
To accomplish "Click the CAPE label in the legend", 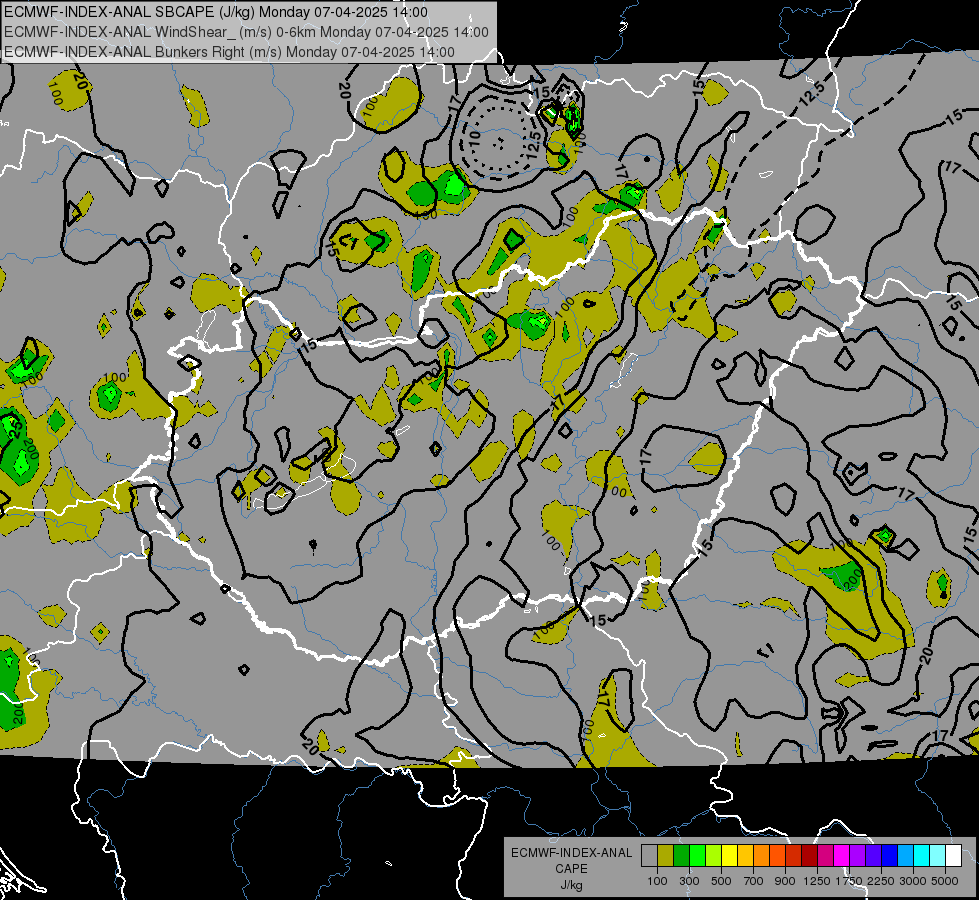I will pyautogui.click(x=571, y=869).
